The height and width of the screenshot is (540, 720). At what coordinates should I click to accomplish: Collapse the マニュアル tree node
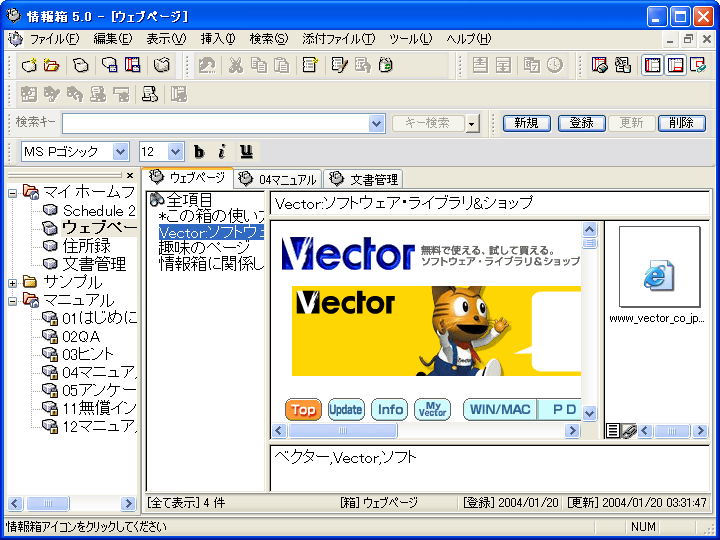12,301
